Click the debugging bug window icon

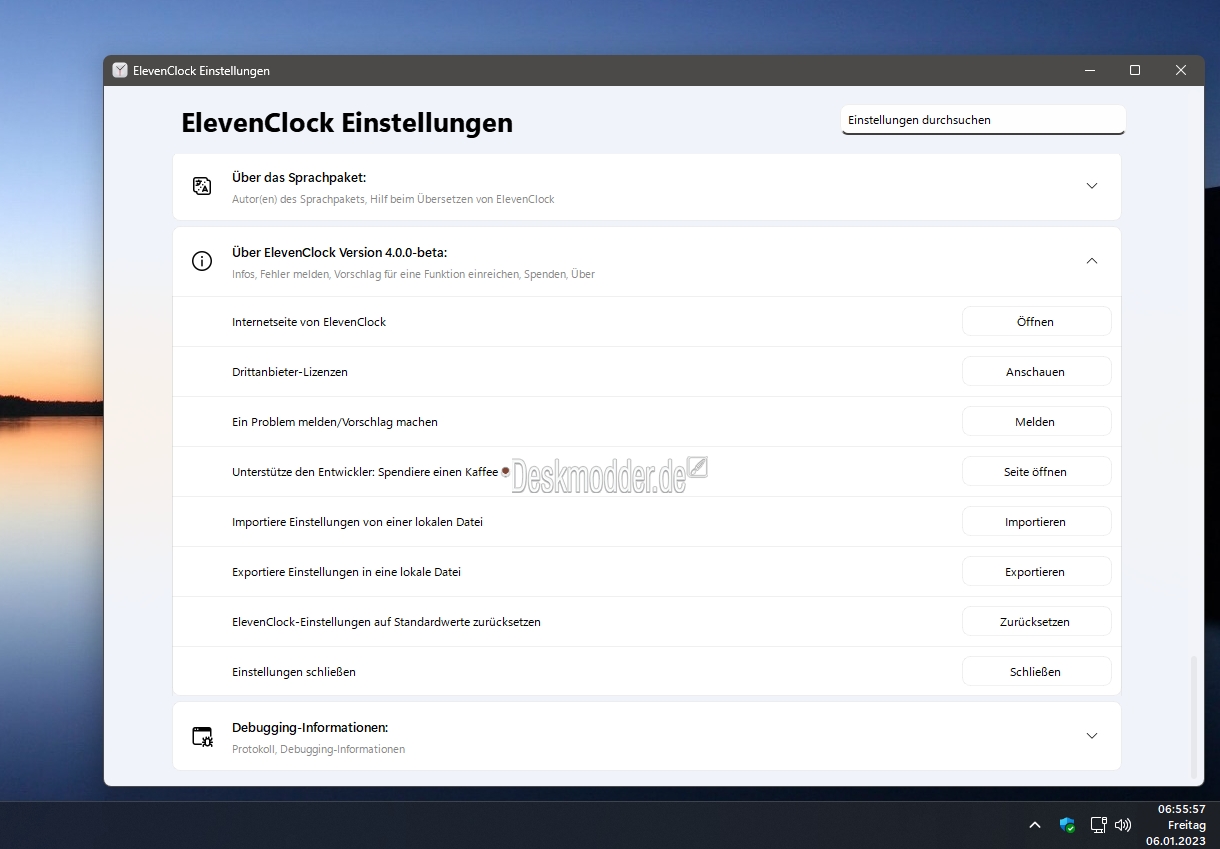[x=202, y=737]
